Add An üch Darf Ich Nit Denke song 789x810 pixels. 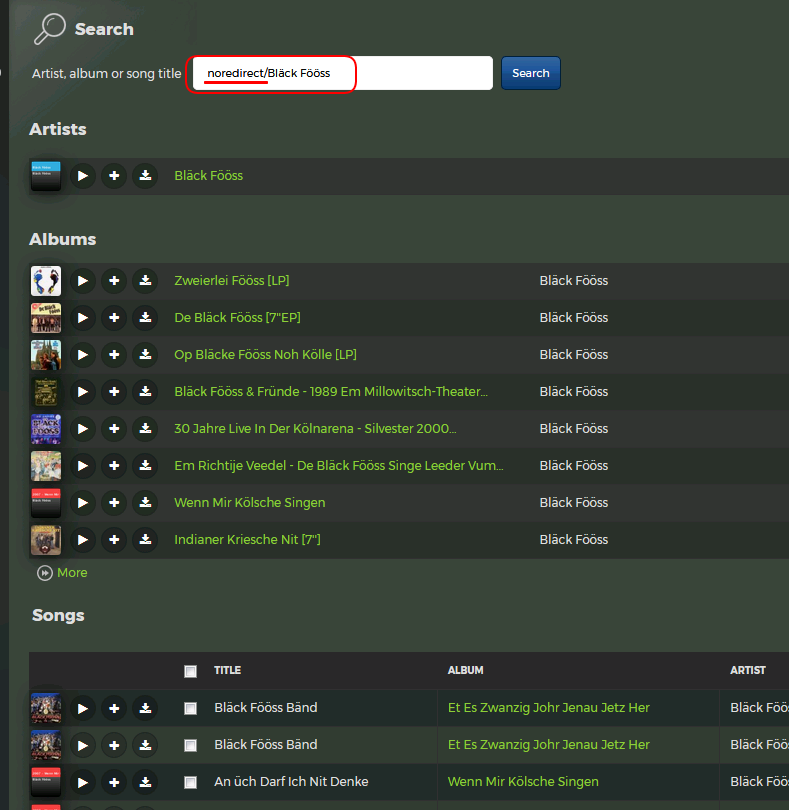click(114, 782)
